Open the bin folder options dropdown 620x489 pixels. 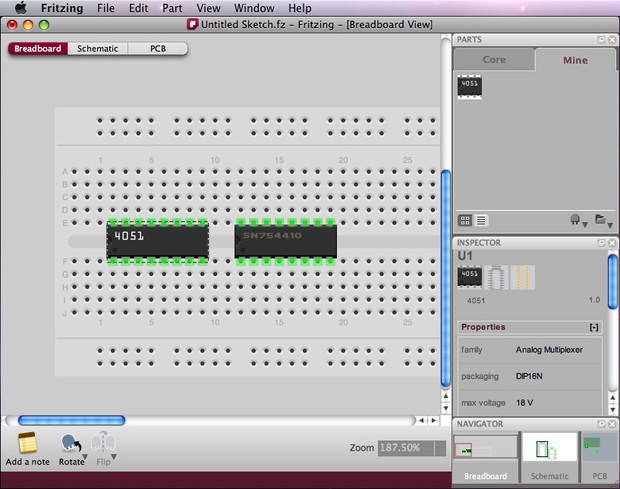604,220
